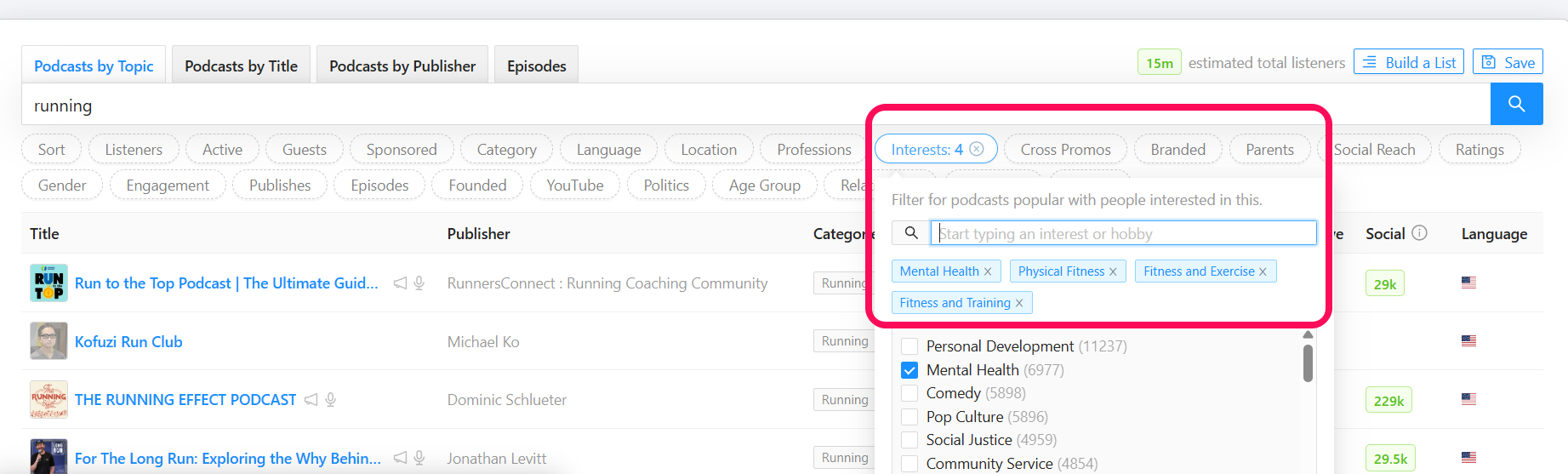Clear the Interests filter with its X icon

[x=977, y=149]
